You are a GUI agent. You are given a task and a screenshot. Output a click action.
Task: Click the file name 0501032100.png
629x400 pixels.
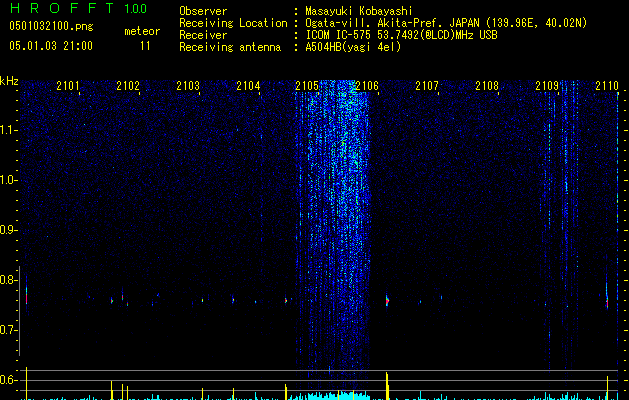tap(51, 26)
